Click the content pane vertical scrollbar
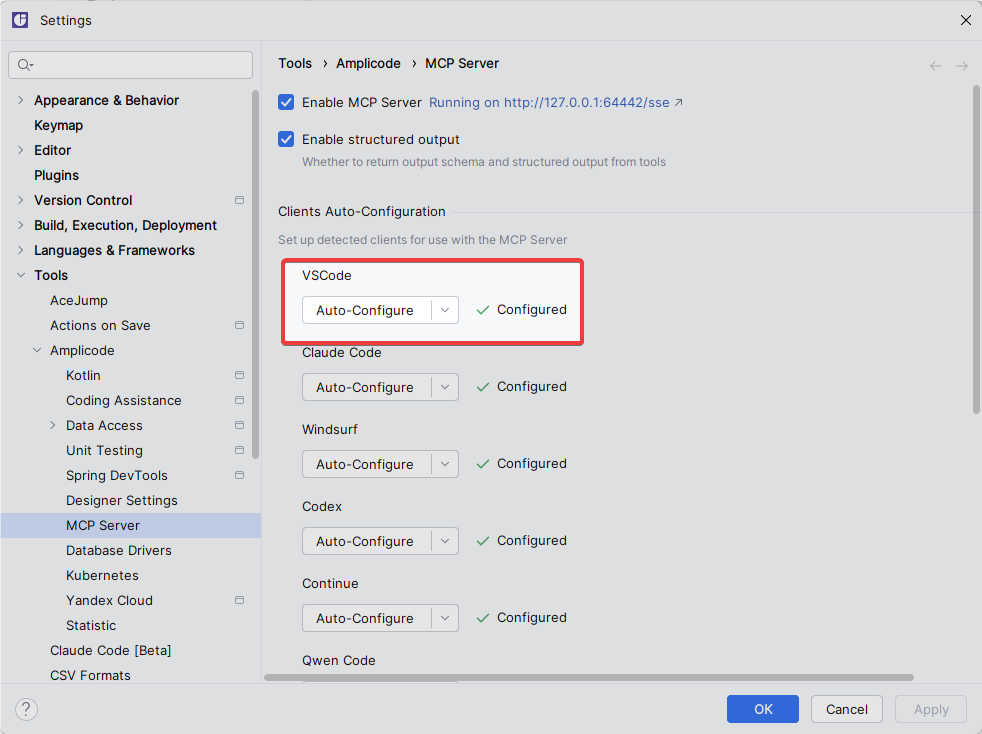This screenshot has height=734, width=982. [x=976, y=250]
